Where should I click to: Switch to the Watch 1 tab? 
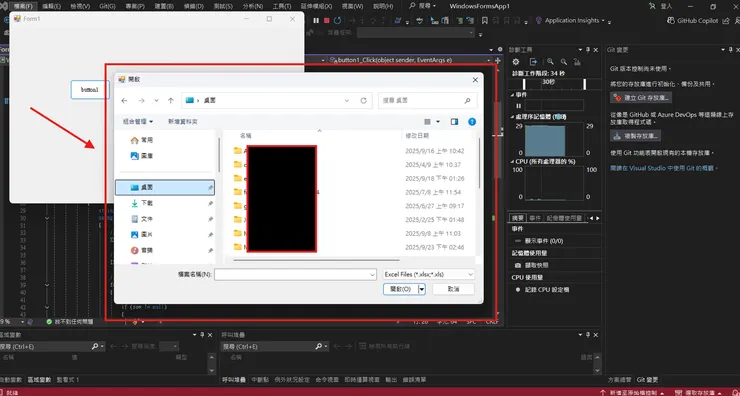67,379
